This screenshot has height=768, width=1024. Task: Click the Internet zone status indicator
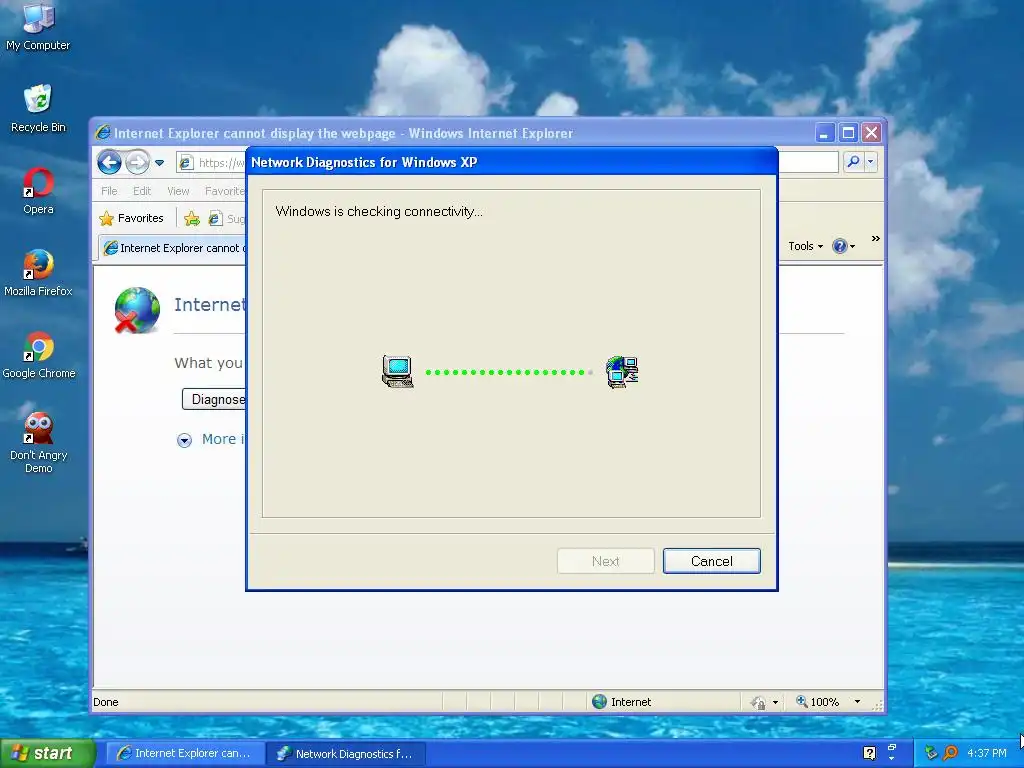pyautogui.click(x=622, y=702)
